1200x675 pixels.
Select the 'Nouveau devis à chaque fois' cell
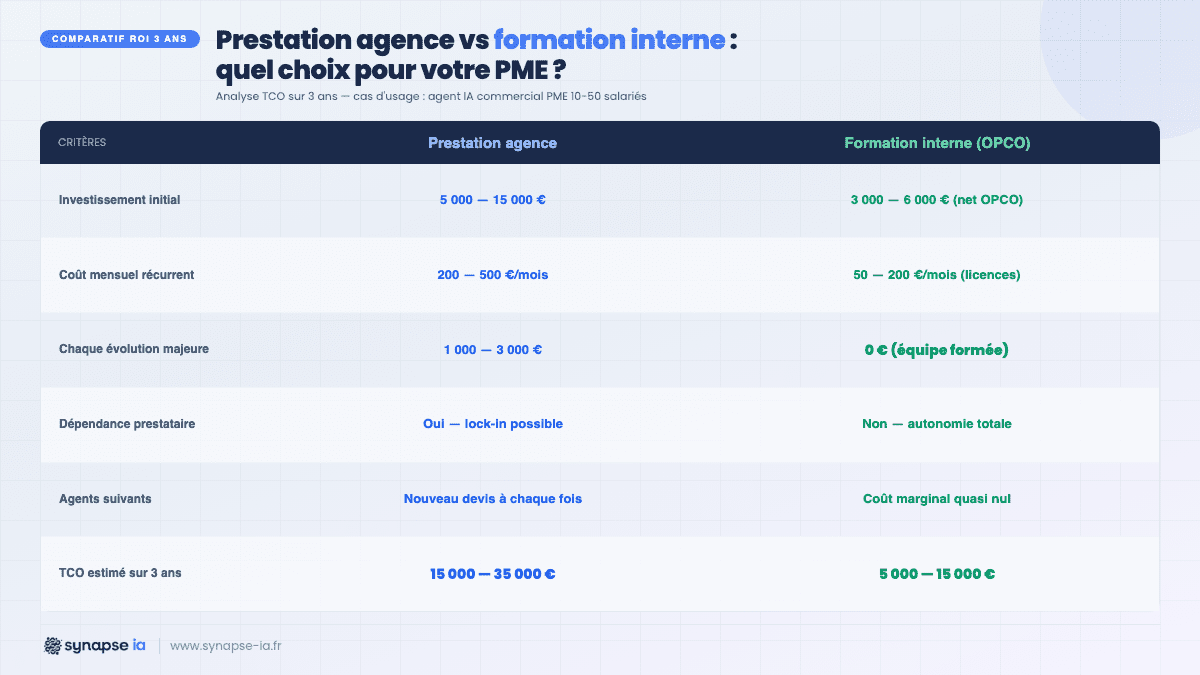(492, 499)
